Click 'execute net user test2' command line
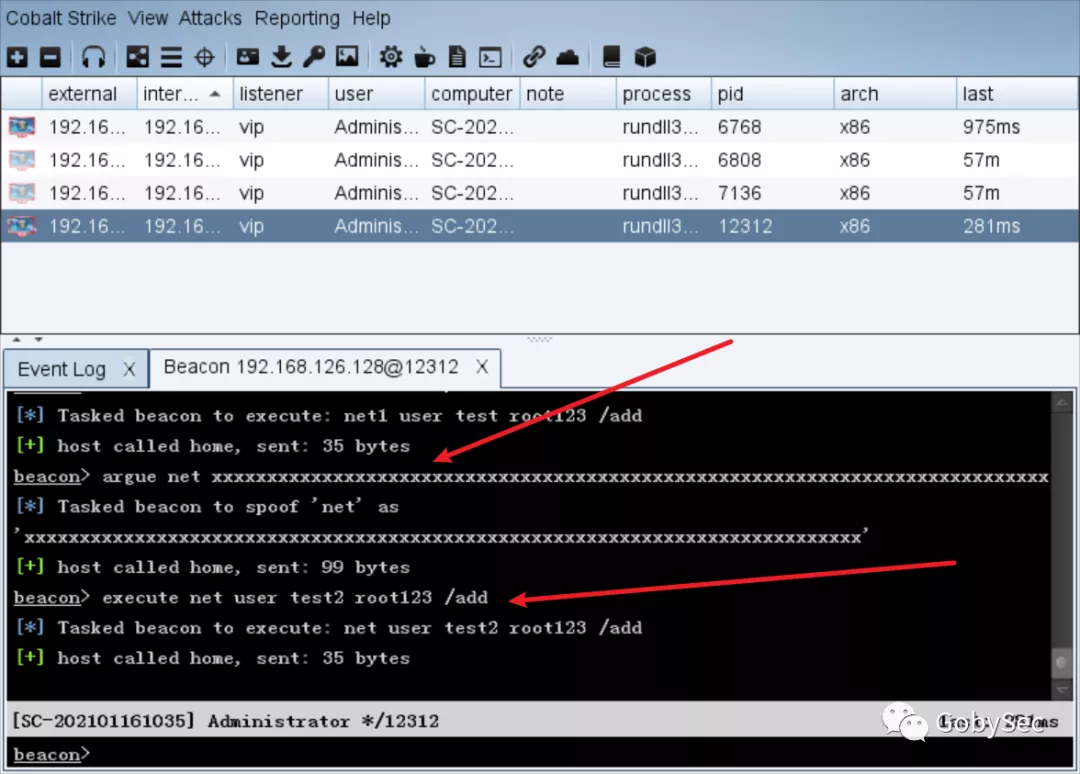 (251, 598)
